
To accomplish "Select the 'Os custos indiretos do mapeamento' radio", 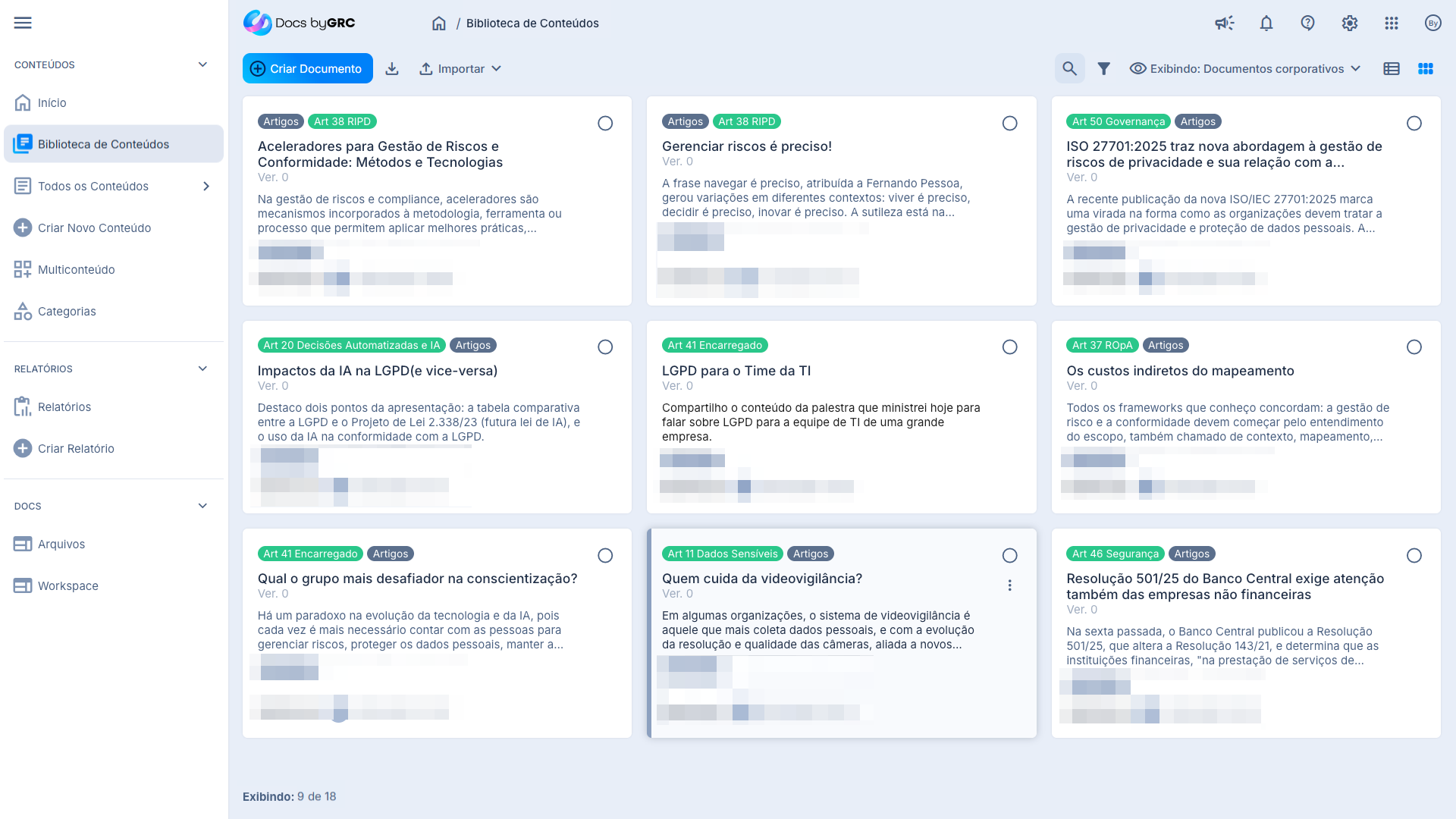I will point(1414,347).
